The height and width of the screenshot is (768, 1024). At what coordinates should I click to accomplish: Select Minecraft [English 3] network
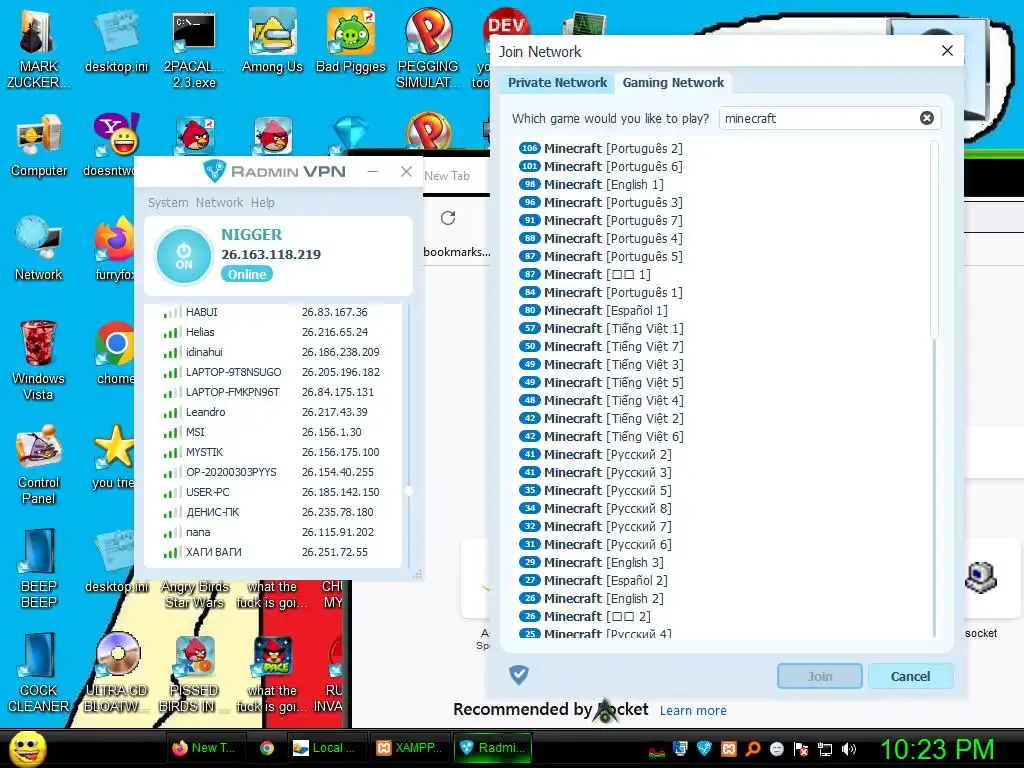tap(591, 562)
